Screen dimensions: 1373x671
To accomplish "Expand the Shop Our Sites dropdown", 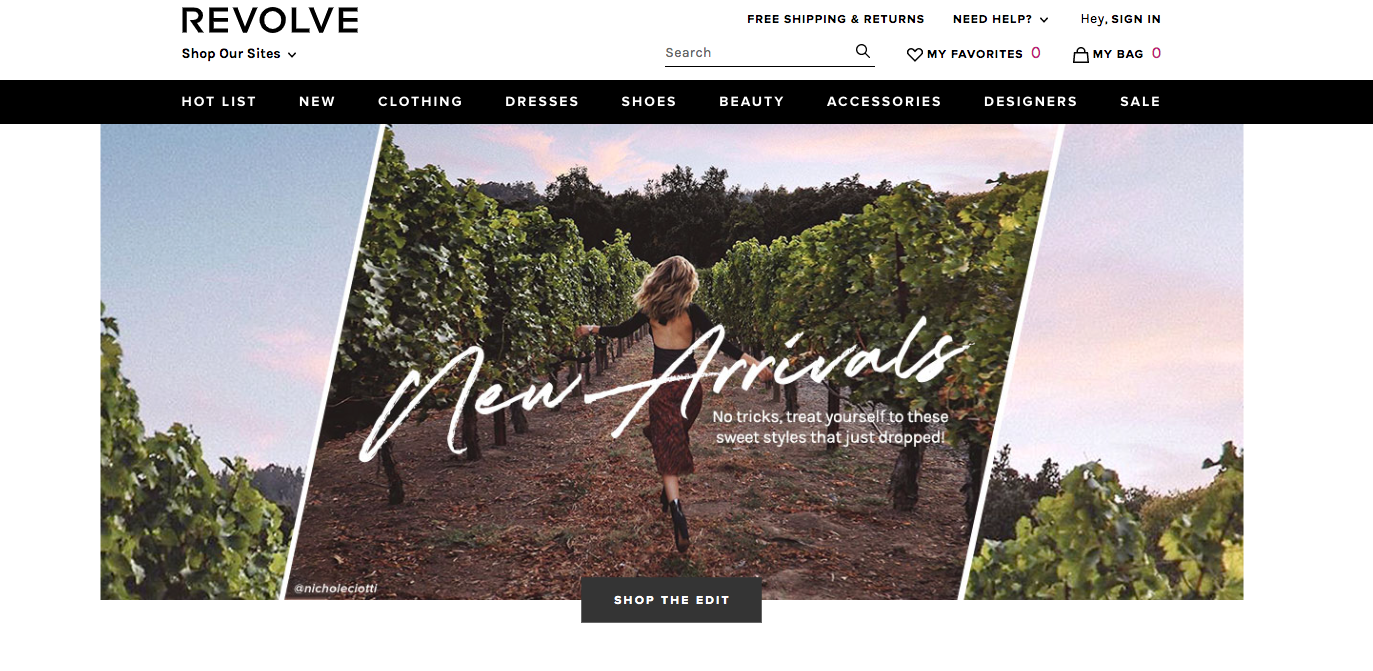I will coord(239,54).
